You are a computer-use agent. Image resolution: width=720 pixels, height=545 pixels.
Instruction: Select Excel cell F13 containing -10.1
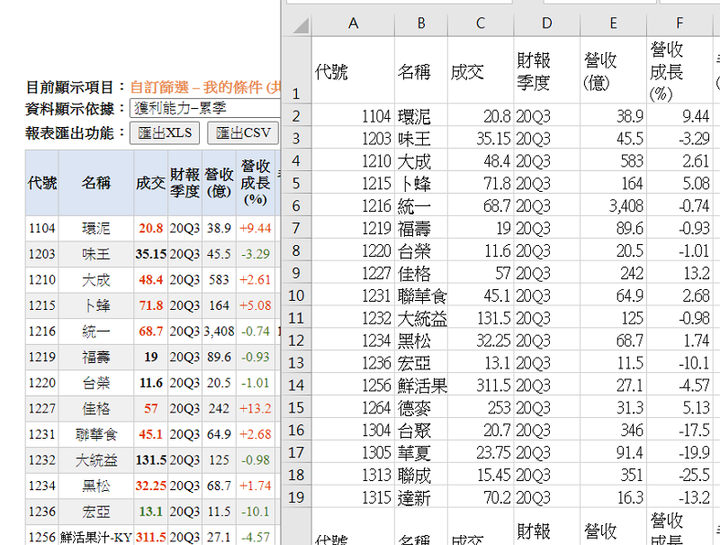679,363
